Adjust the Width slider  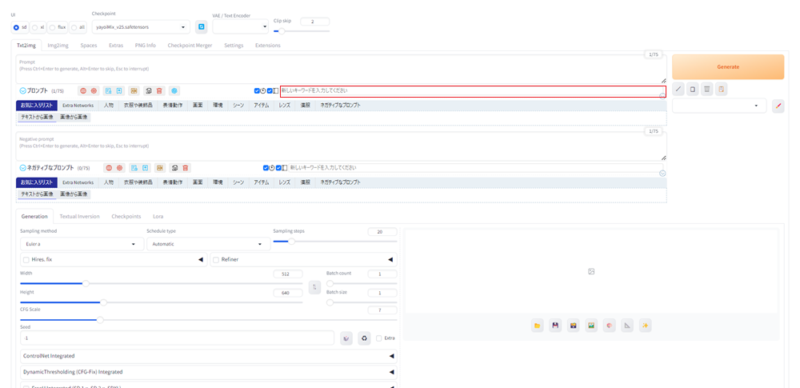(161, 283)
